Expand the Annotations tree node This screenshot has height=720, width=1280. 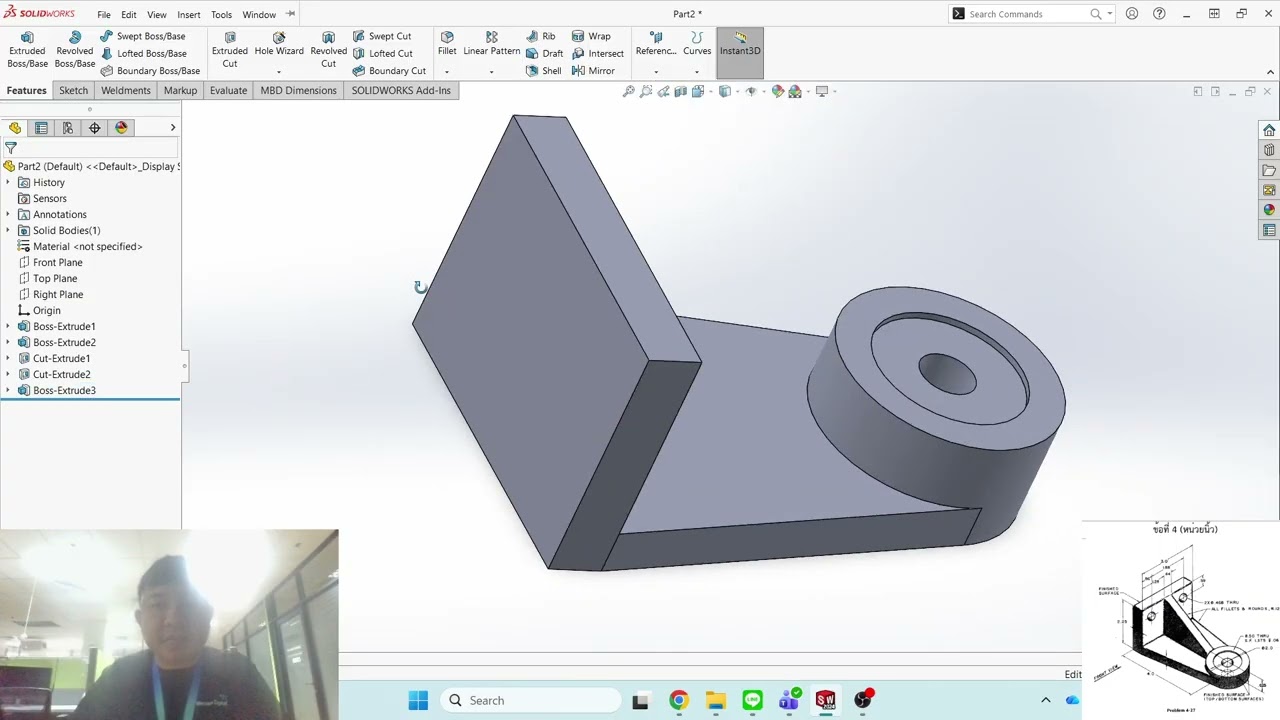point(8,215)
